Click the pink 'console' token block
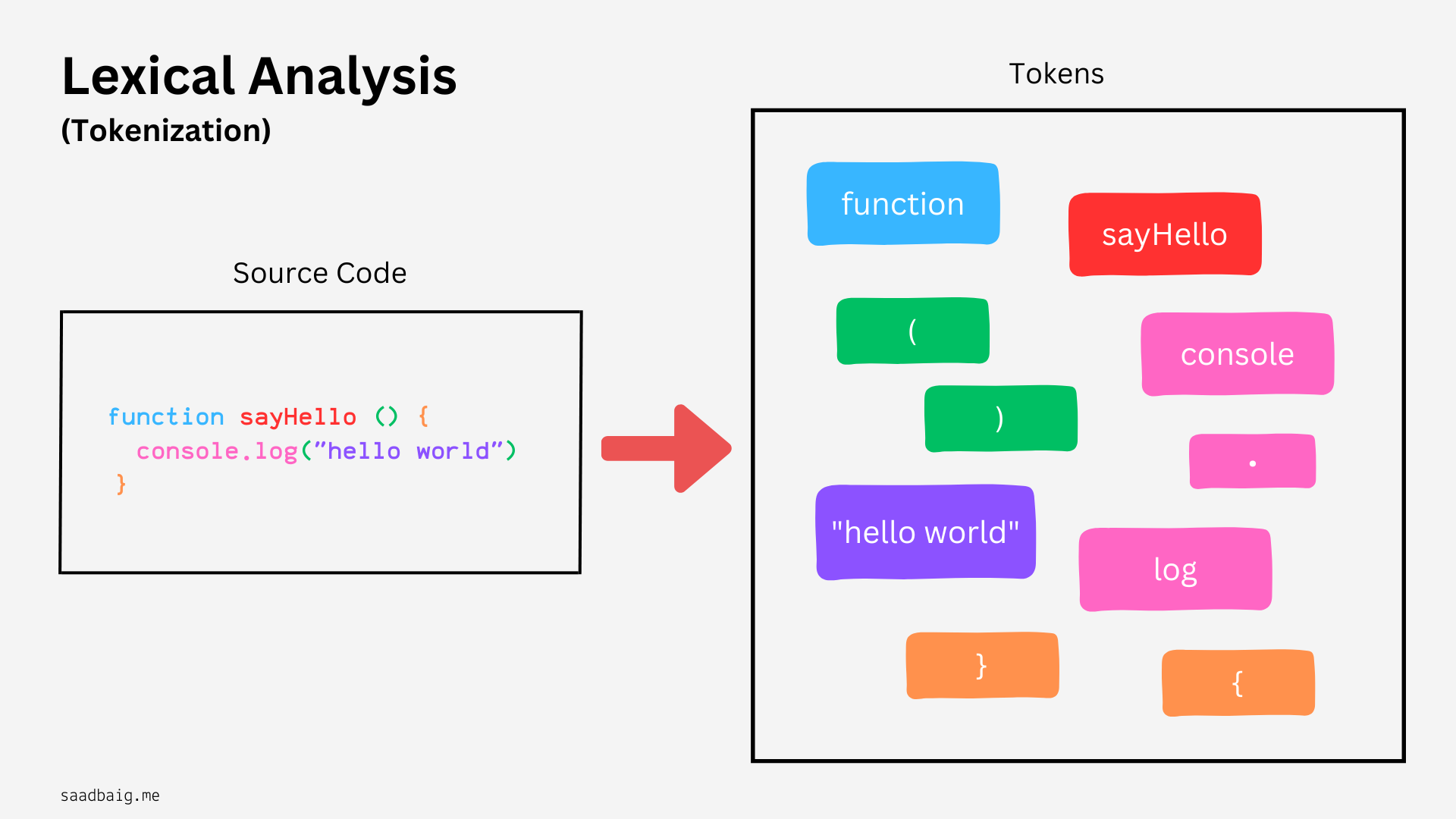Viewport: 1456px width, 819px height. click(x=1235, y=354)
